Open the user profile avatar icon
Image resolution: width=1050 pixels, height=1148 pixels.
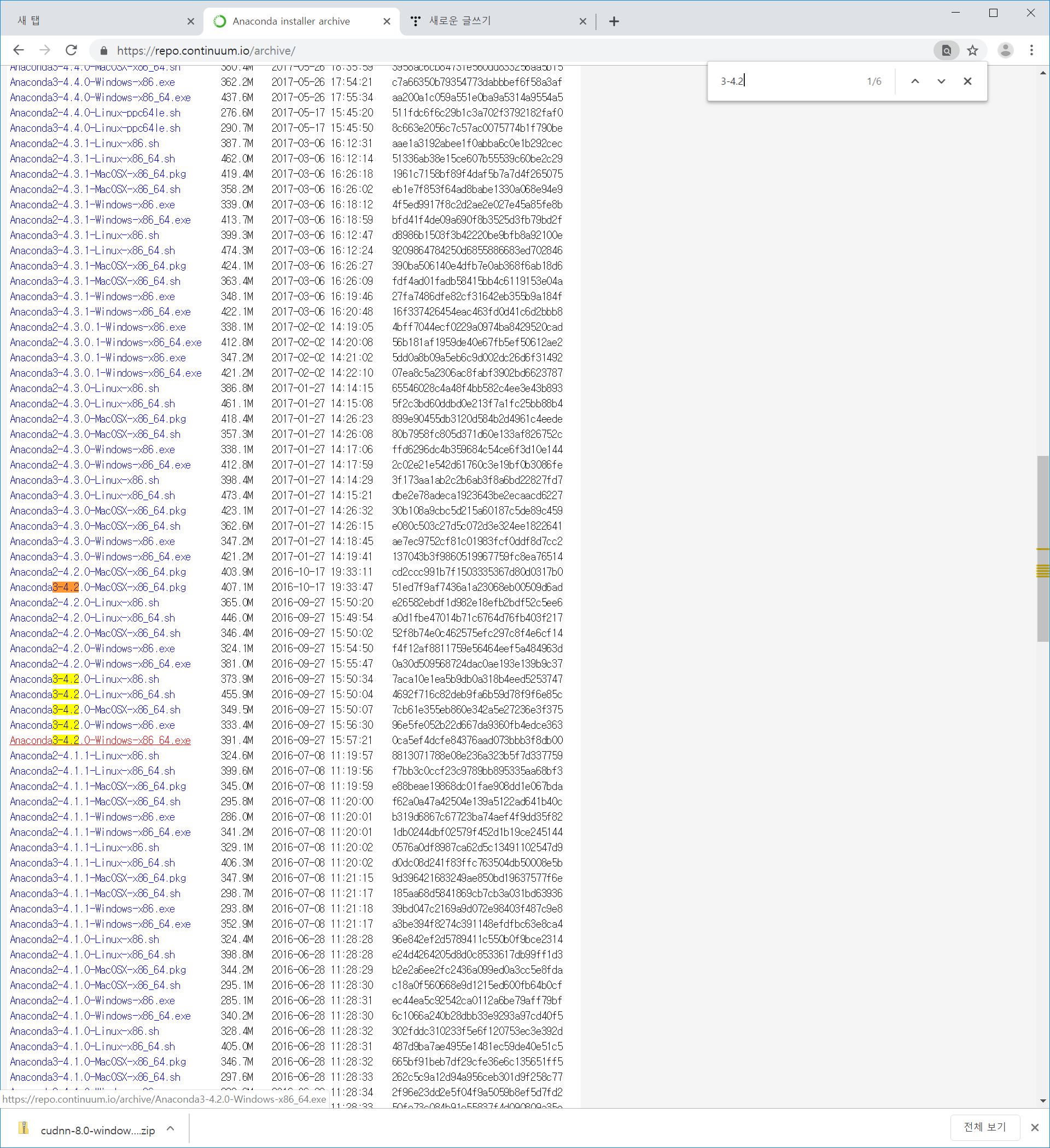tap(1005, 50)
